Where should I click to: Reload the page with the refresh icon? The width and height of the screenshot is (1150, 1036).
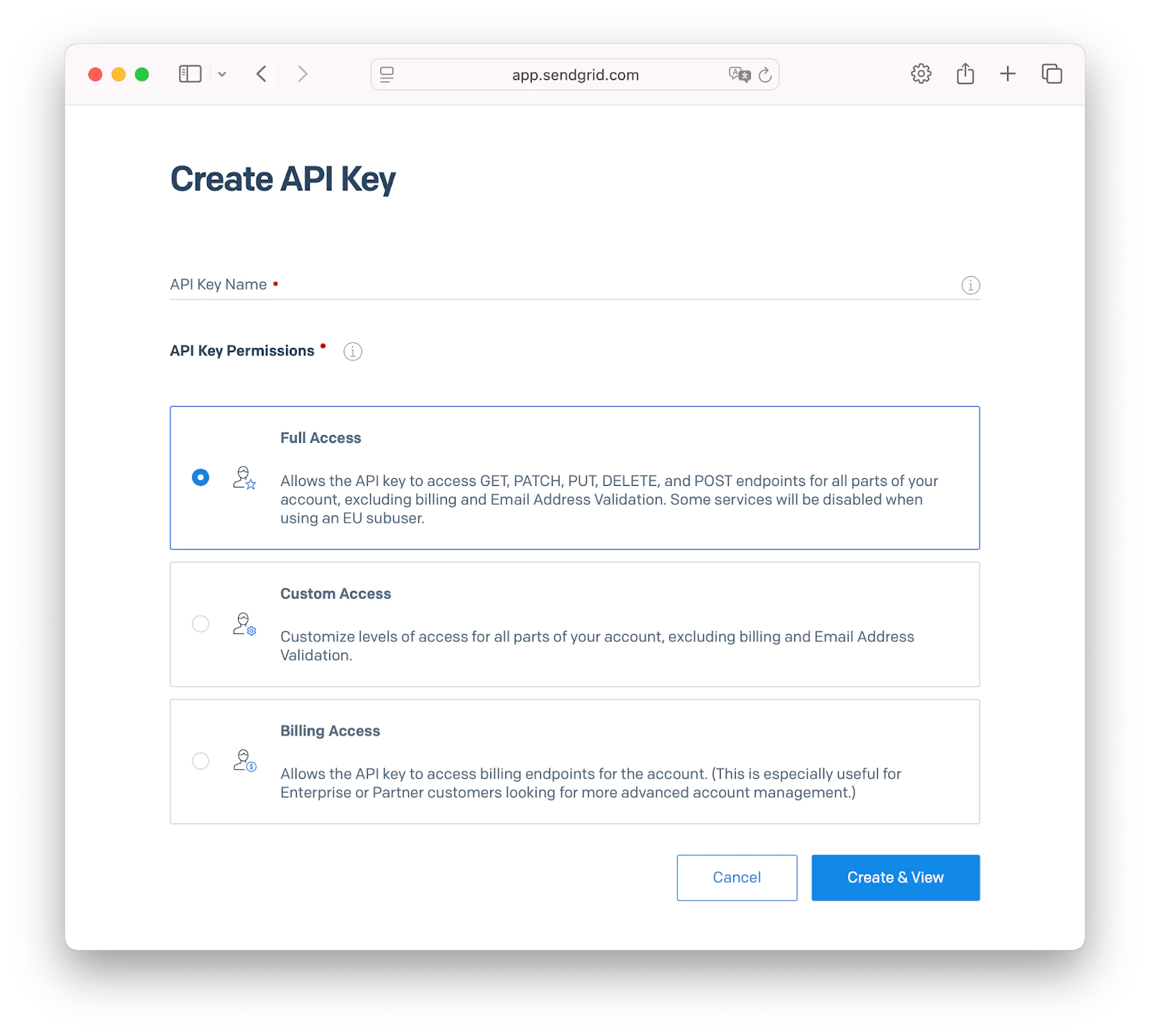(x=765, y=75)
